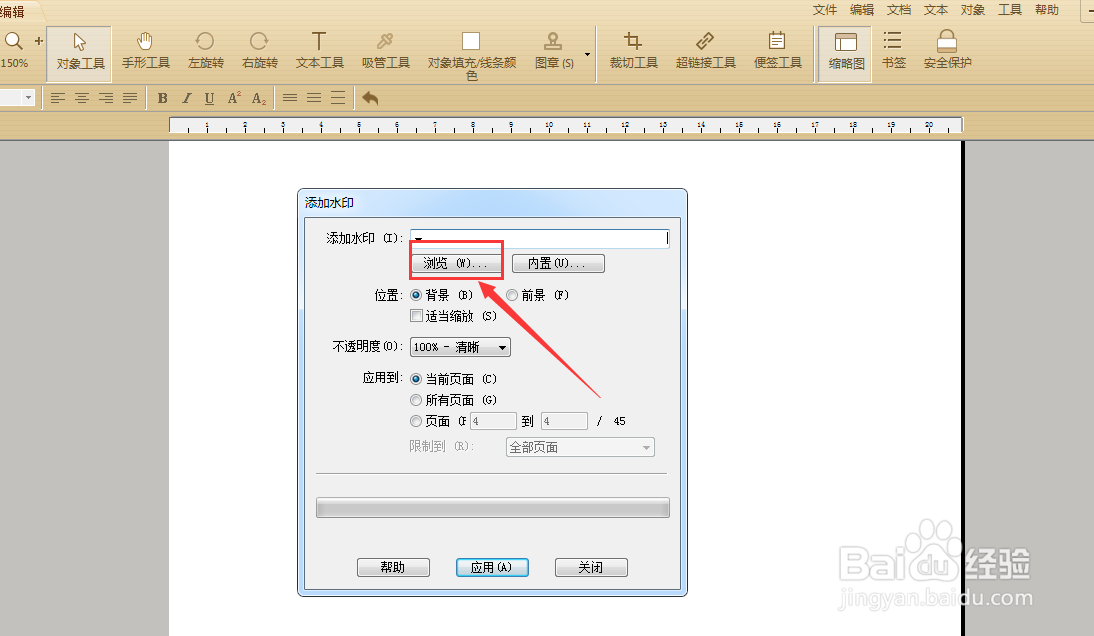Apply subscript formatting
Image resolution: width=1094 pixels, height=636 pixels.
pos(259,98)
